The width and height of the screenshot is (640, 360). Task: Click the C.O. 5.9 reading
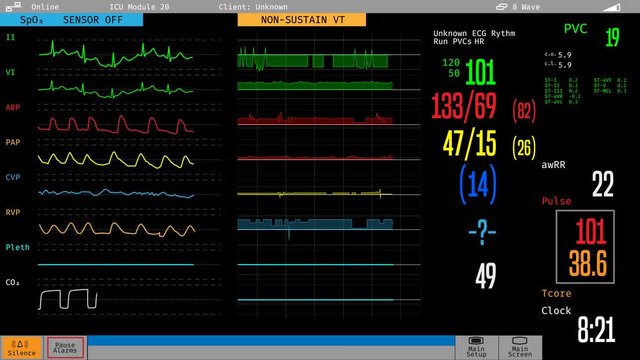(x=558, y=55)
